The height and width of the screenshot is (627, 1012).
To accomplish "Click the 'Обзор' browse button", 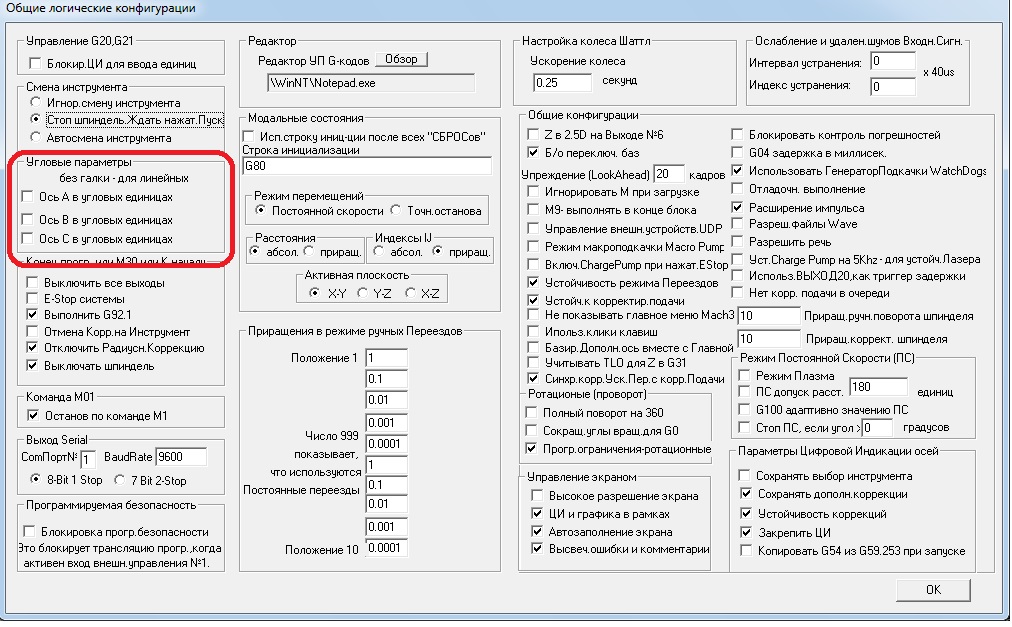I will coord(401,59).
